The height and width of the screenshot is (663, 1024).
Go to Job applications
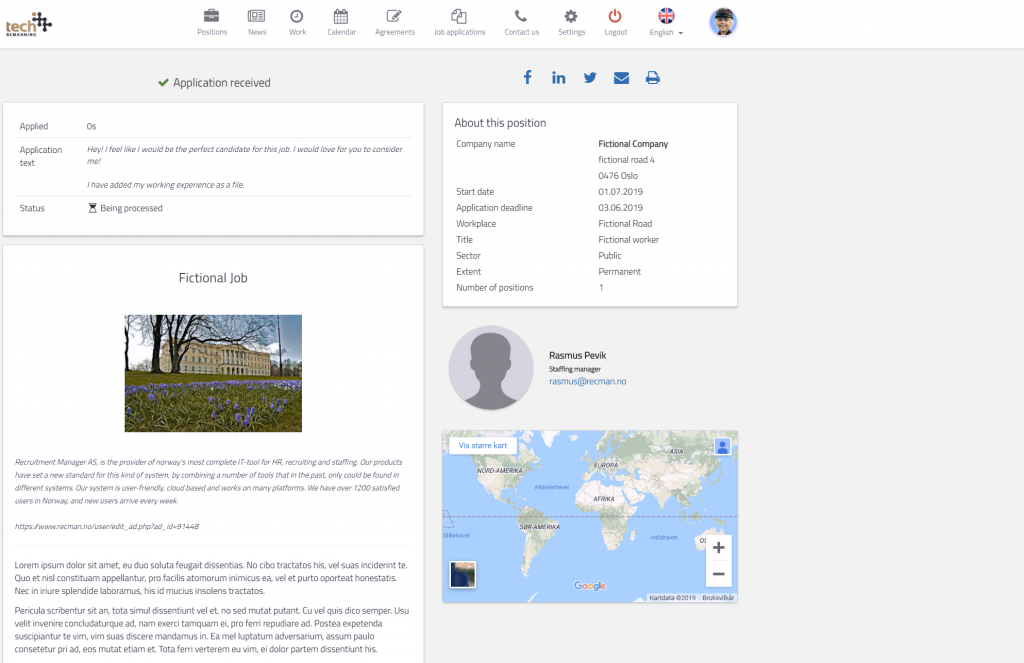click(x=459, y=22)
